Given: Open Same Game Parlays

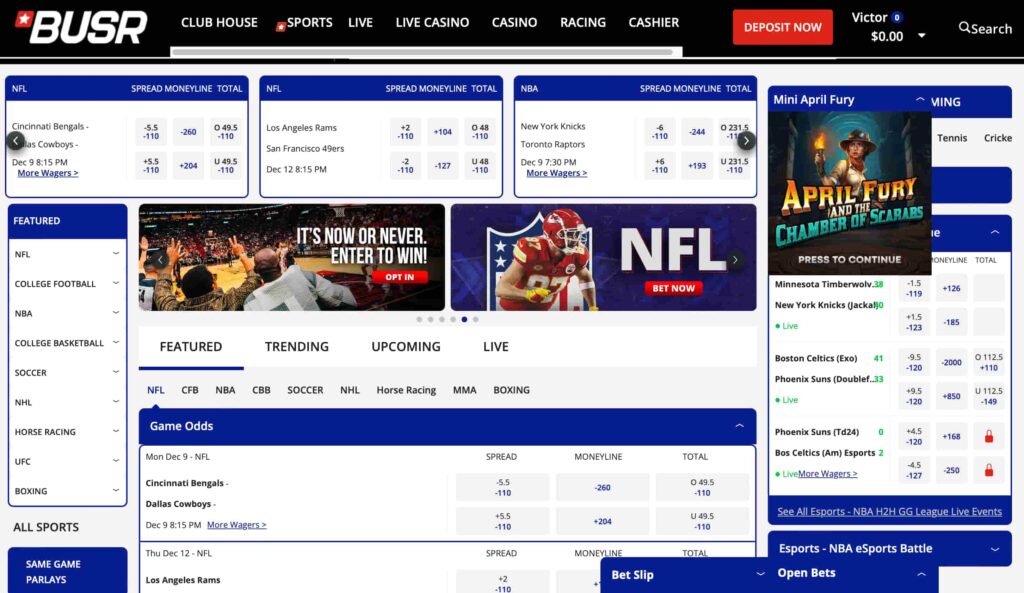Looking at the screenshot, I should pos(67,571).
